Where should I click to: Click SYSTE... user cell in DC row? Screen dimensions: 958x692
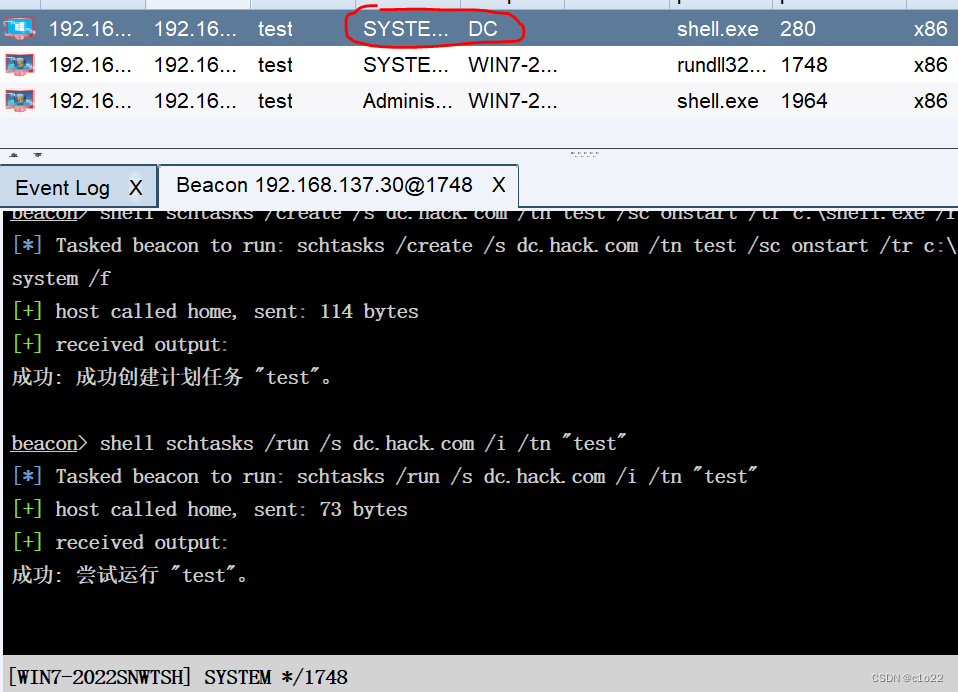406,29
